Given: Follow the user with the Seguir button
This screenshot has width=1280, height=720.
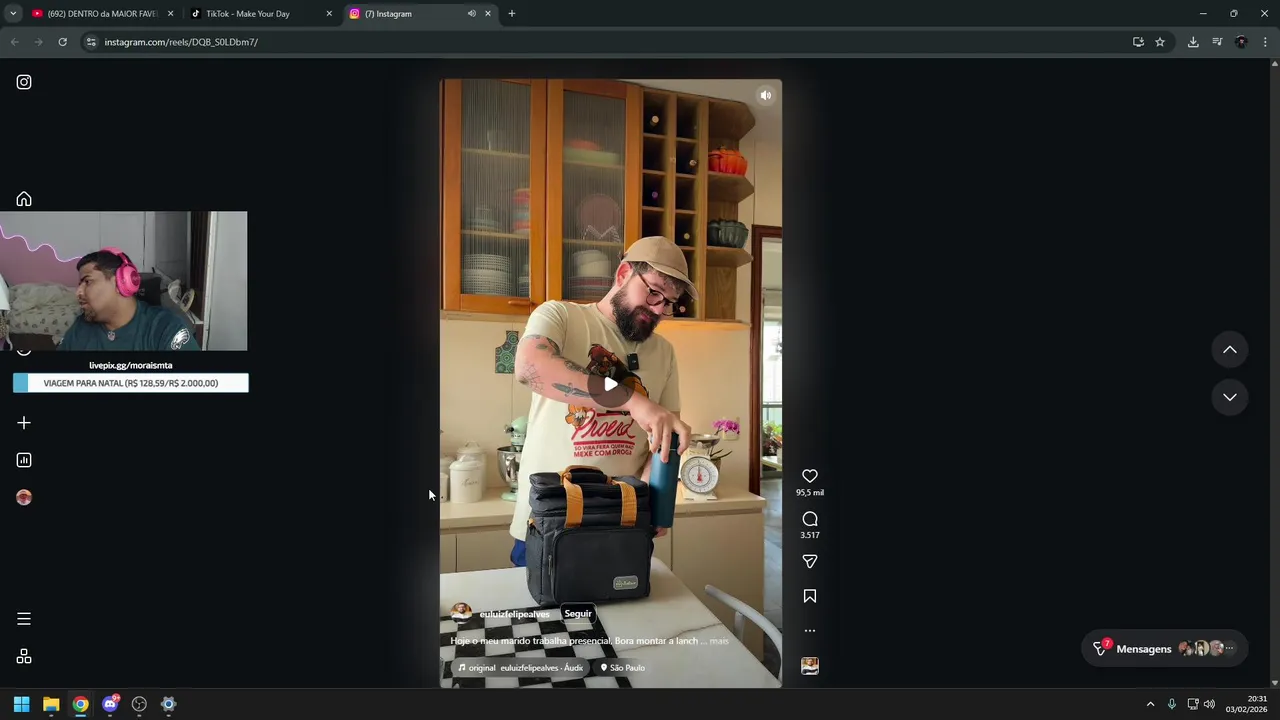Looking at the screenshot, I should coord(578,614).
